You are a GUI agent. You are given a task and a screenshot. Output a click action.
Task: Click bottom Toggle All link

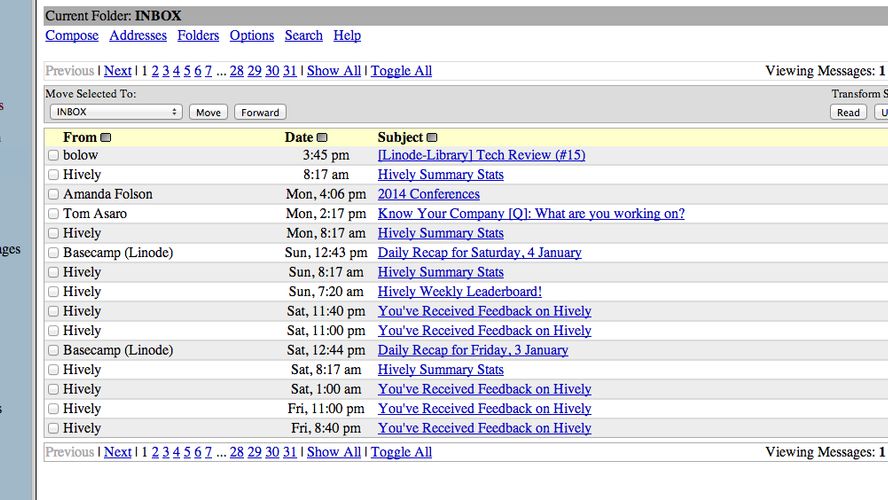tap(402, 452)
